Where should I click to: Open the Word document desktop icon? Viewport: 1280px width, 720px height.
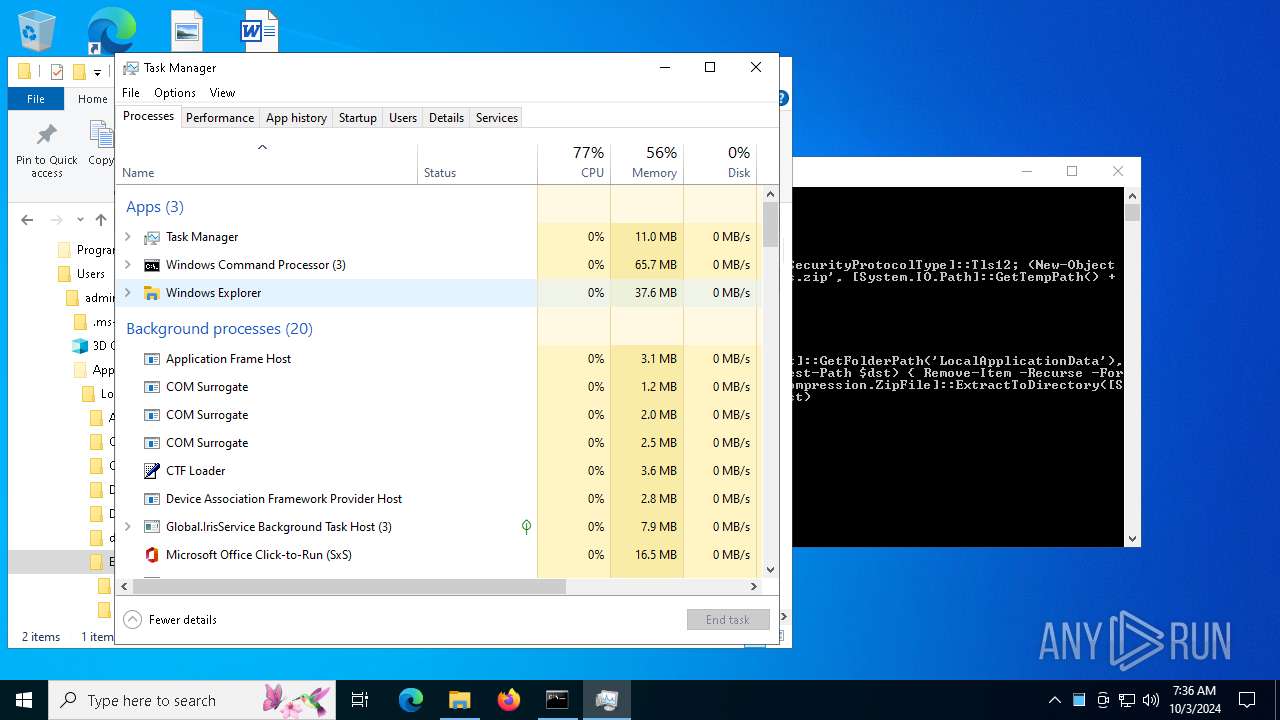[x=259, y=31]
